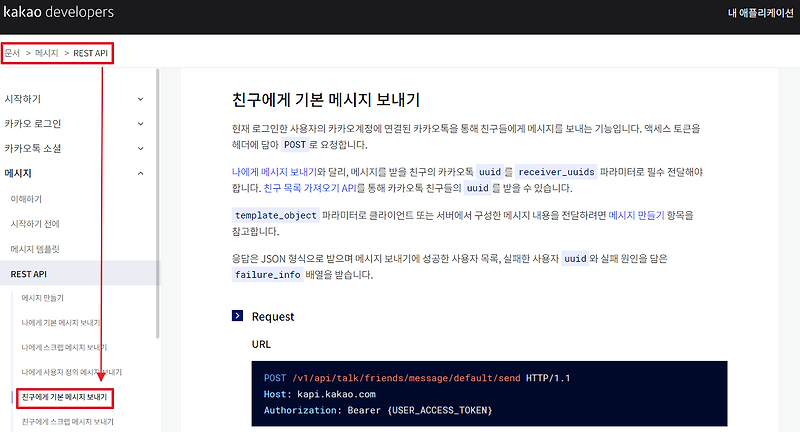Follow the 친구 목록 가져오기 API link
Screen dimensions: 800x432
coord(310,188)
